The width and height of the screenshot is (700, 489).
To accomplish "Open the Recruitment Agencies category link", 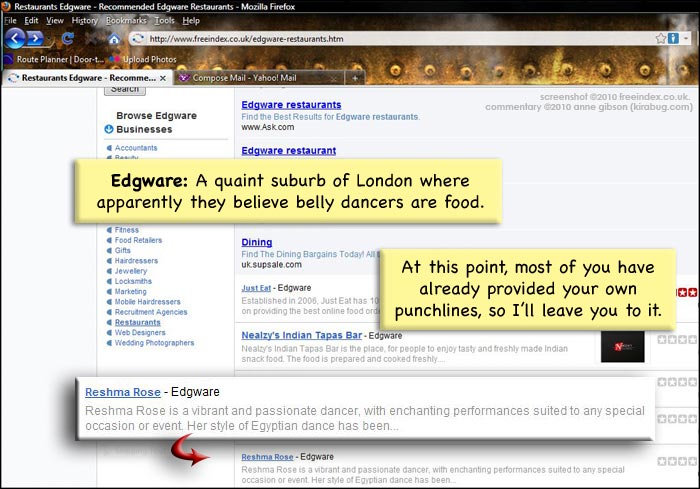I will [151, 312].
